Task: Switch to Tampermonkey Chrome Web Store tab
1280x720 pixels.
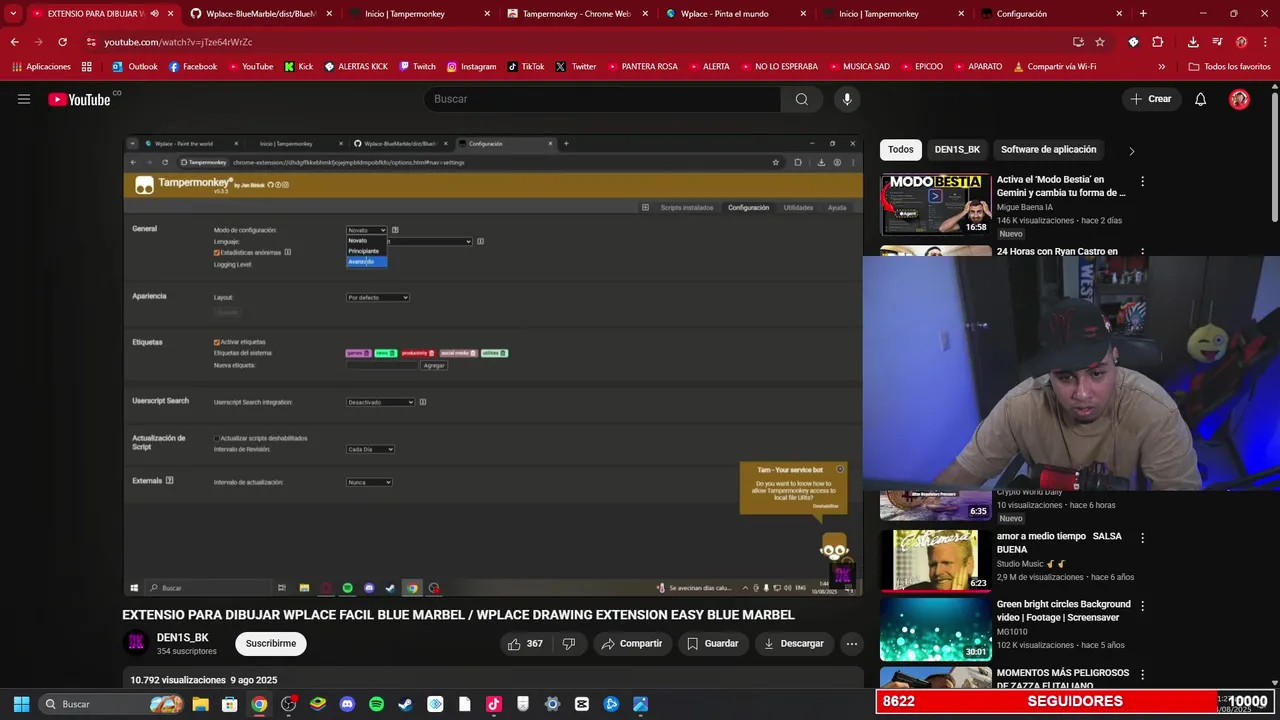Action: [x=575, y=14]
